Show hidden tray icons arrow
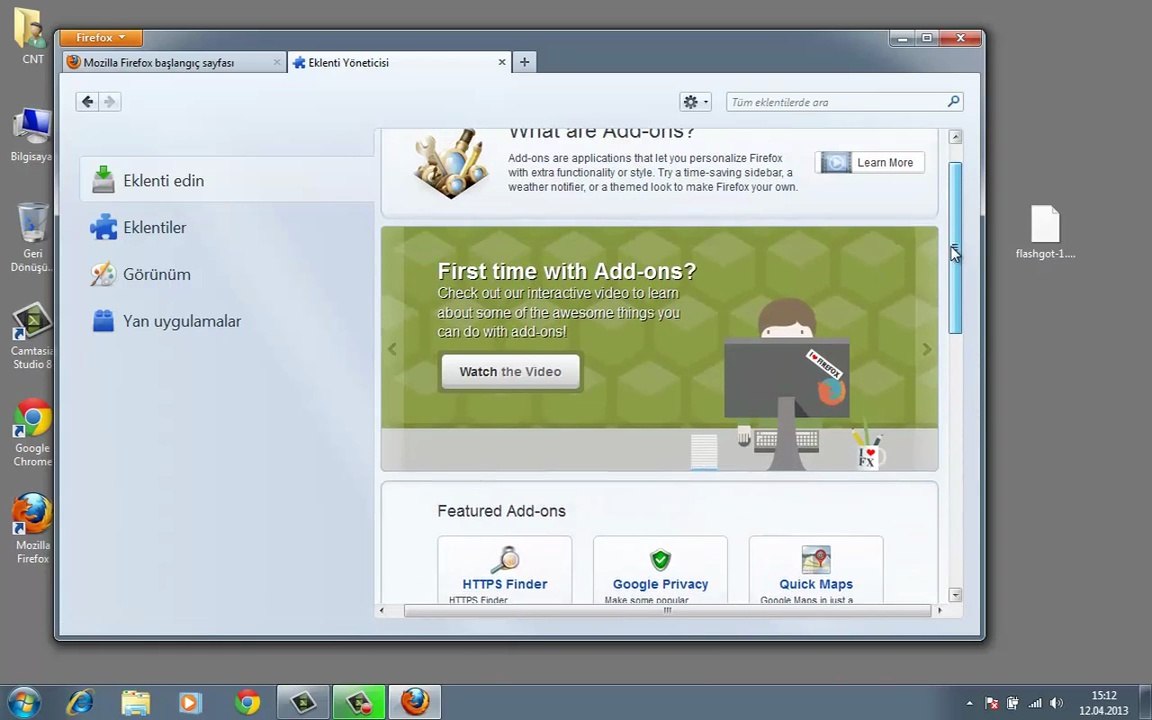Viewport: 1152px width, 720px height. 969,703
